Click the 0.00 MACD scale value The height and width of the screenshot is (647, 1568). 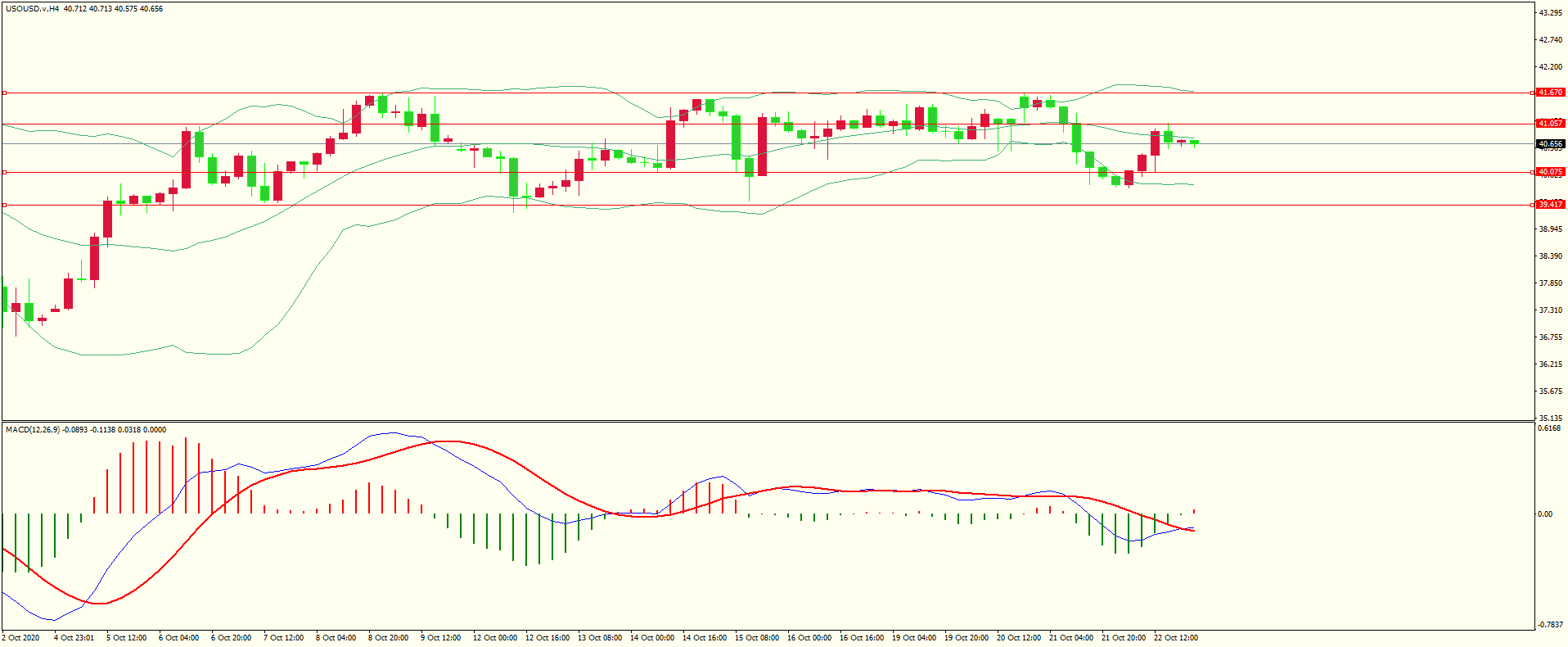pyautogui.click(x=1545, y=514)
